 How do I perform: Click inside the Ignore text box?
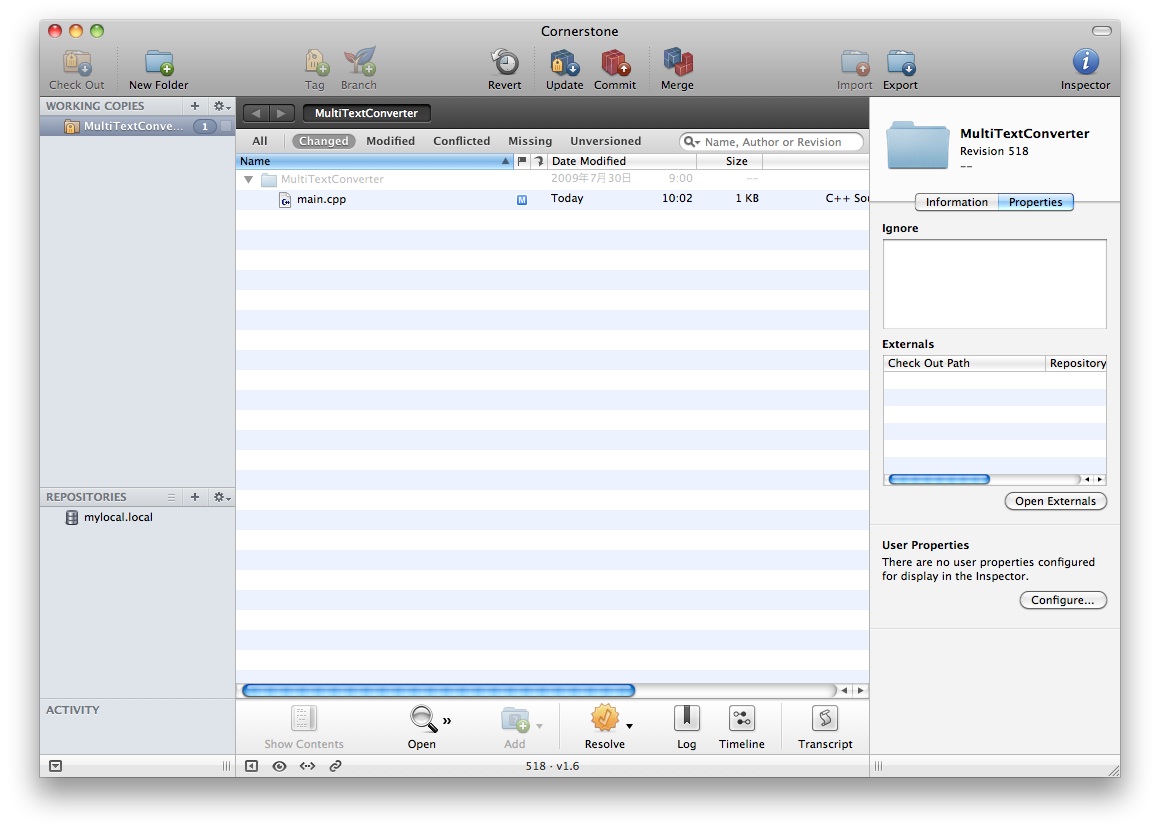click(x=994, y=283)
